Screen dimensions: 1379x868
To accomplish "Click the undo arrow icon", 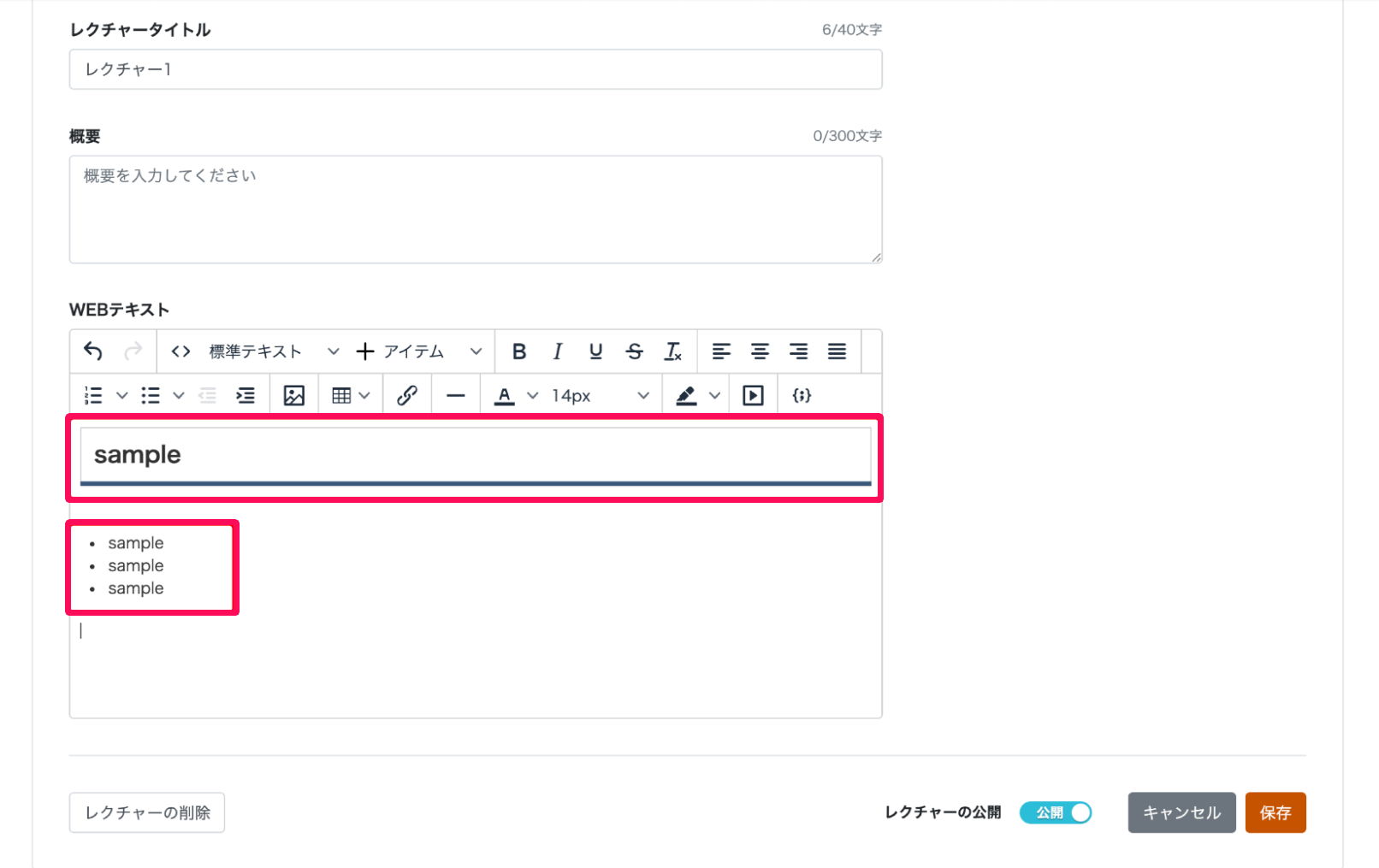I will pos(93,351).
